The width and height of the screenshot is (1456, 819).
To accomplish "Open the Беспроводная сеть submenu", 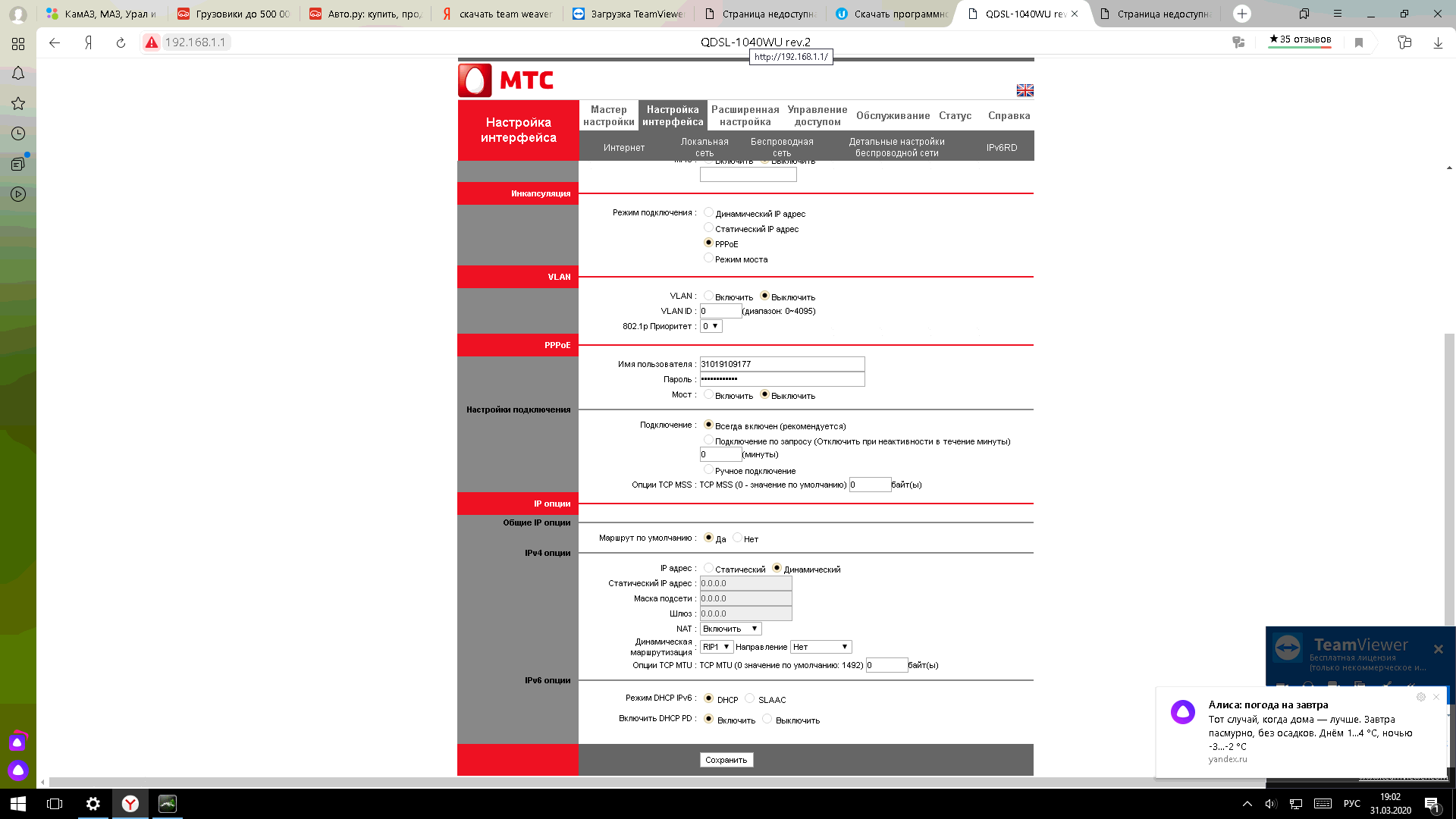I will pos(782,146).
